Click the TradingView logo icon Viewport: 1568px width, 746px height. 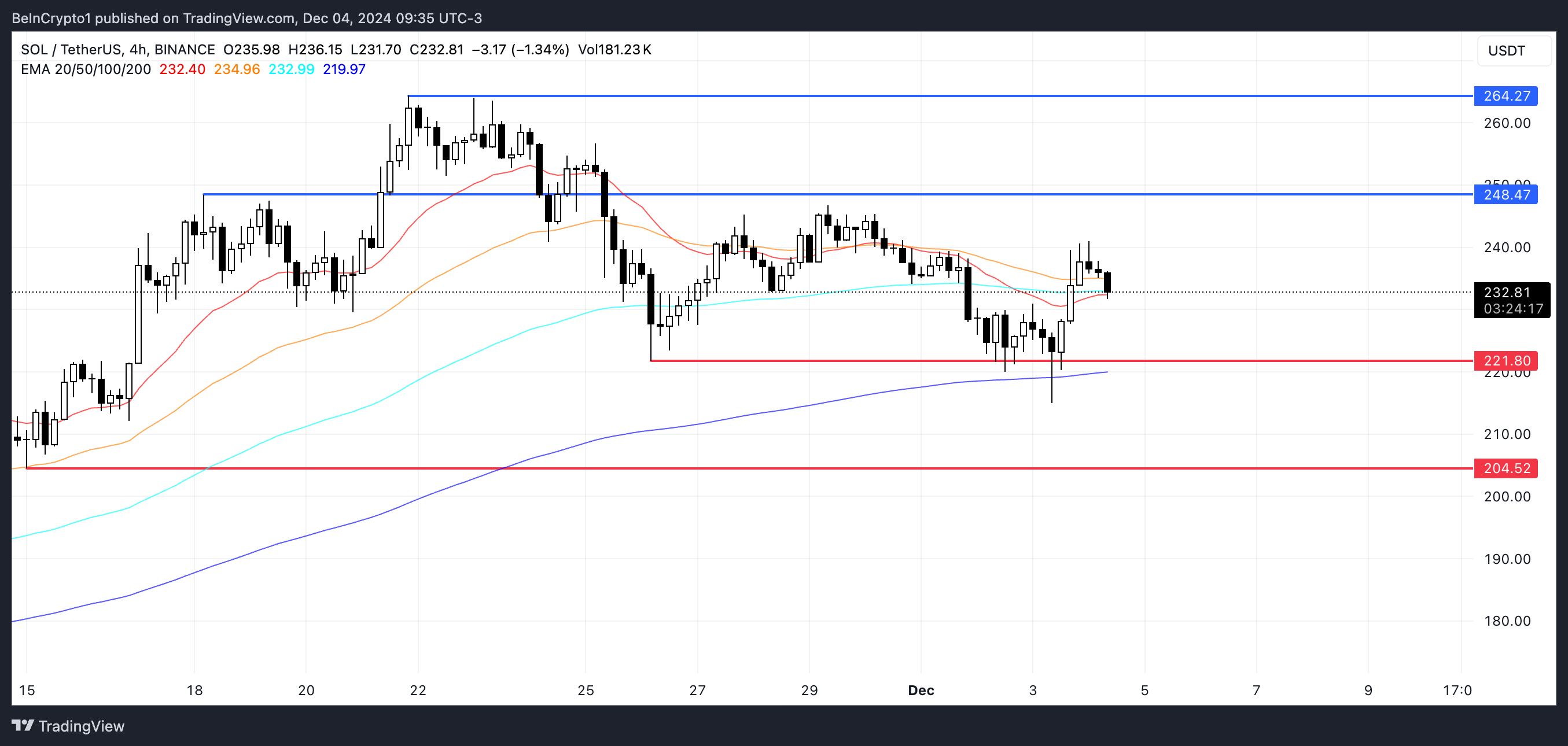tap(23, 725)
